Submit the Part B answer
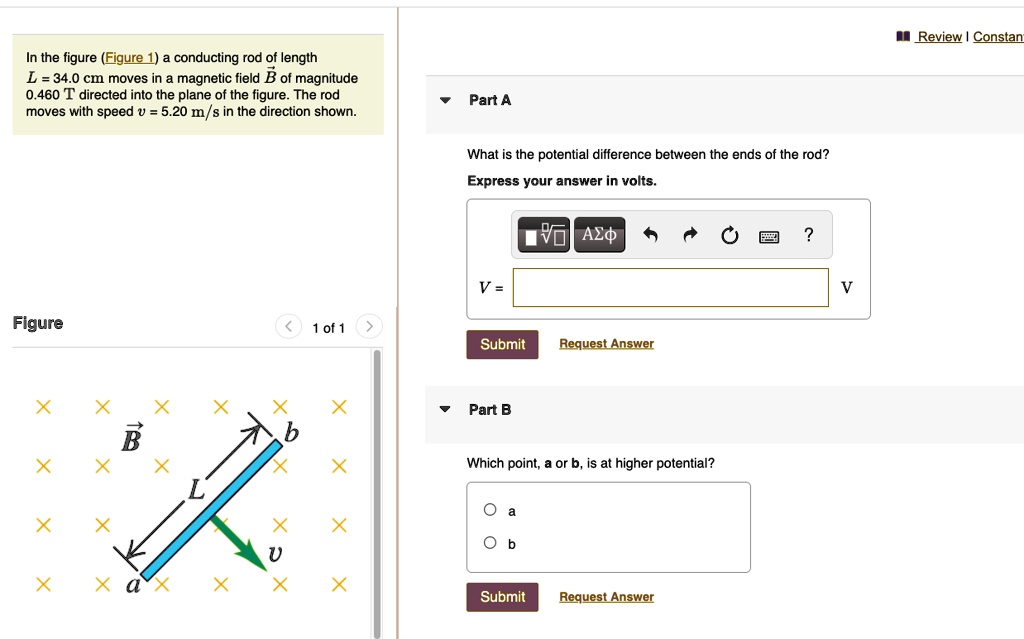Viewport: 1024px width, 639px height. click(x=502, y=597)
